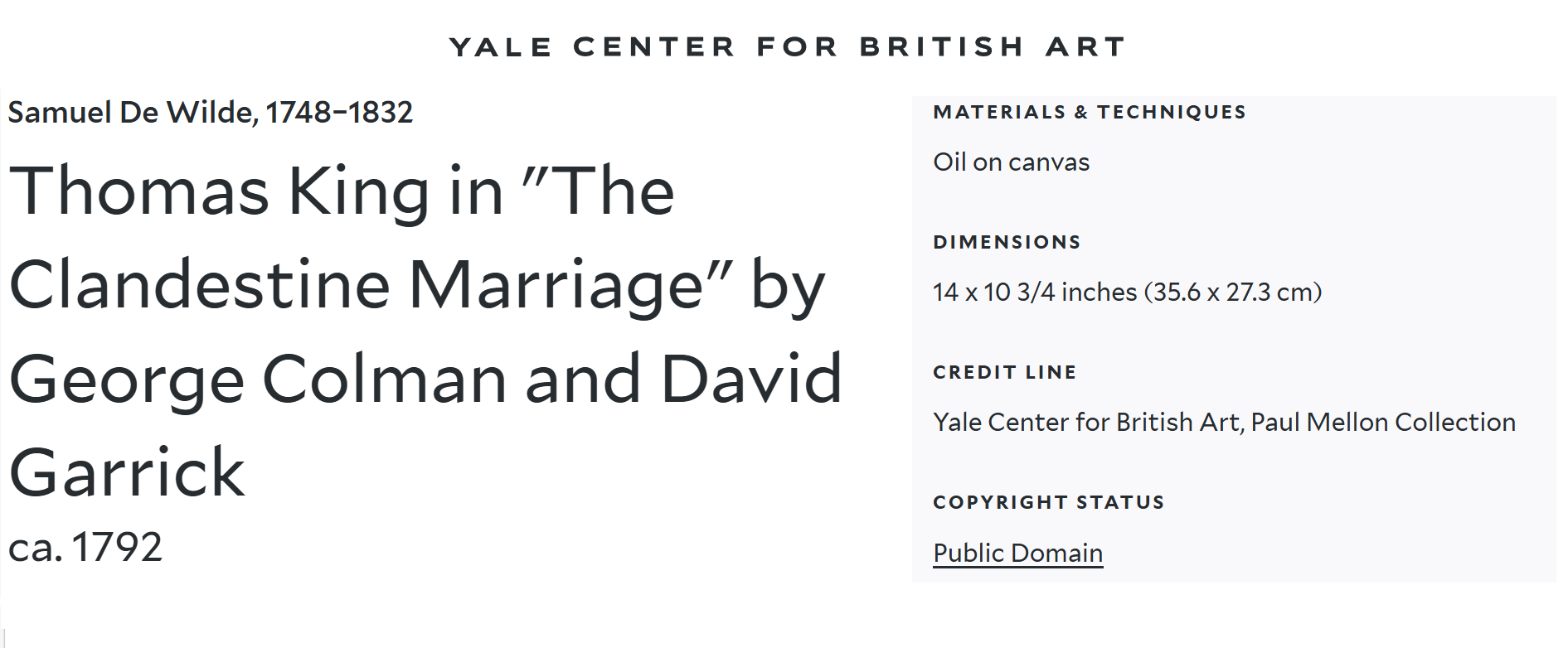Click the metric size "(35.6 x 27.3 cm)"

1232,293
